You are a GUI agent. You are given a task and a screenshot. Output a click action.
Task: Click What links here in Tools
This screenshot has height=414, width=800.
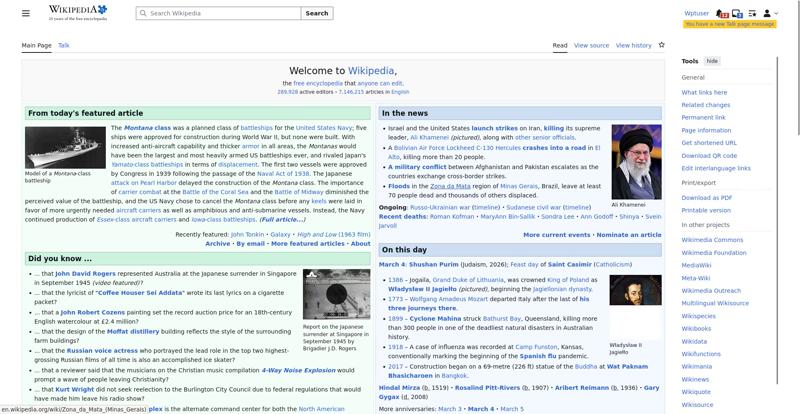click(704, 92)
